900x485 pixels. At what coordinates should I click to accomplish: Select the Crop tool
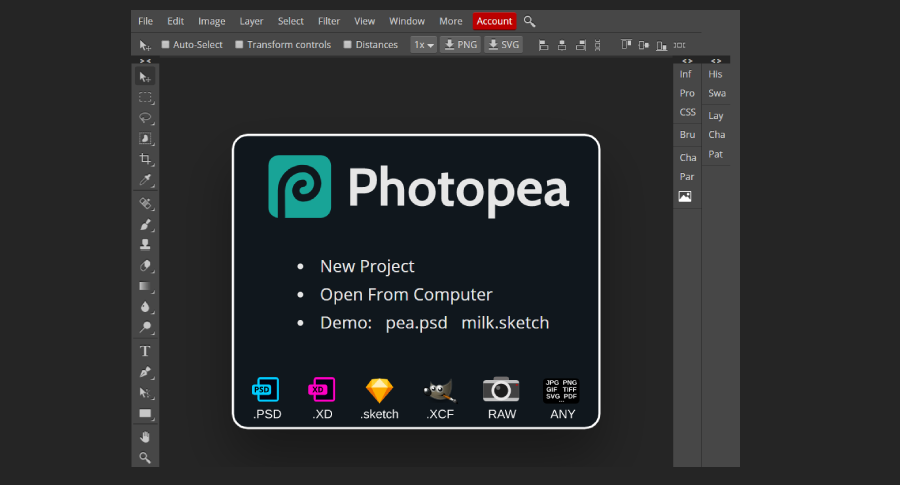[145, 159]
